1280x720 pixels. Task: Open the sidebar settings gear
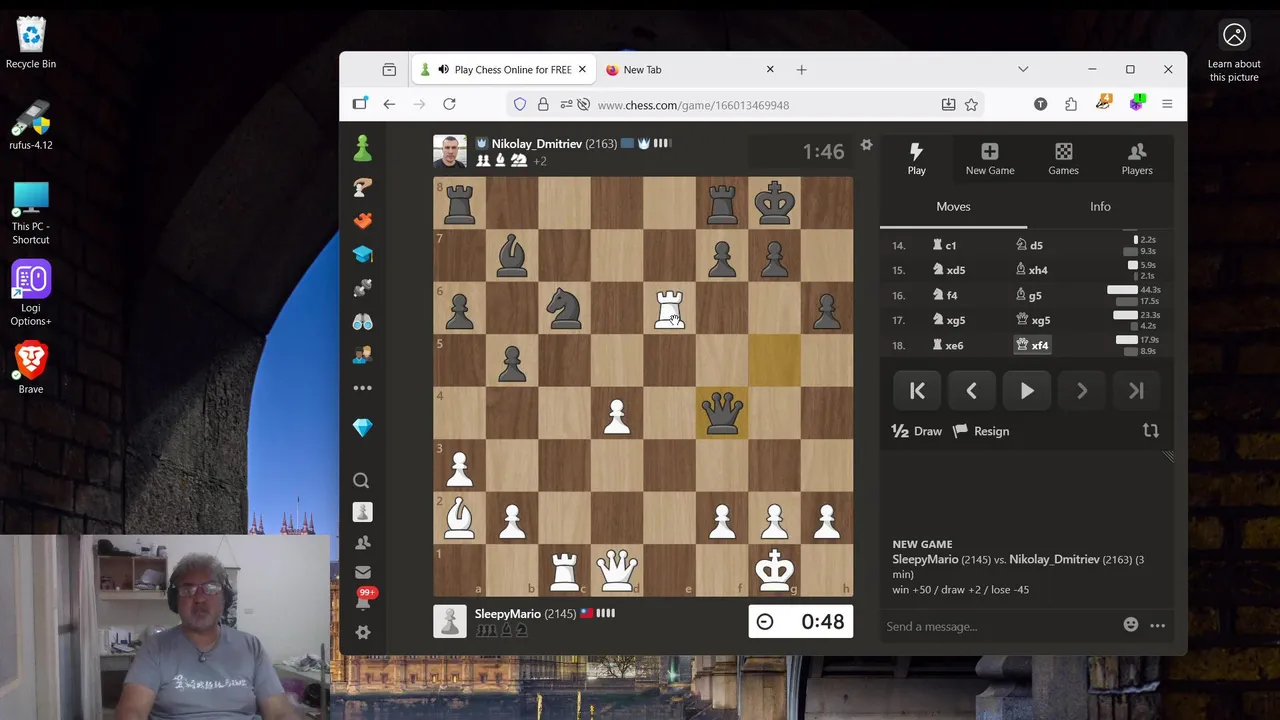pos(362,632)
